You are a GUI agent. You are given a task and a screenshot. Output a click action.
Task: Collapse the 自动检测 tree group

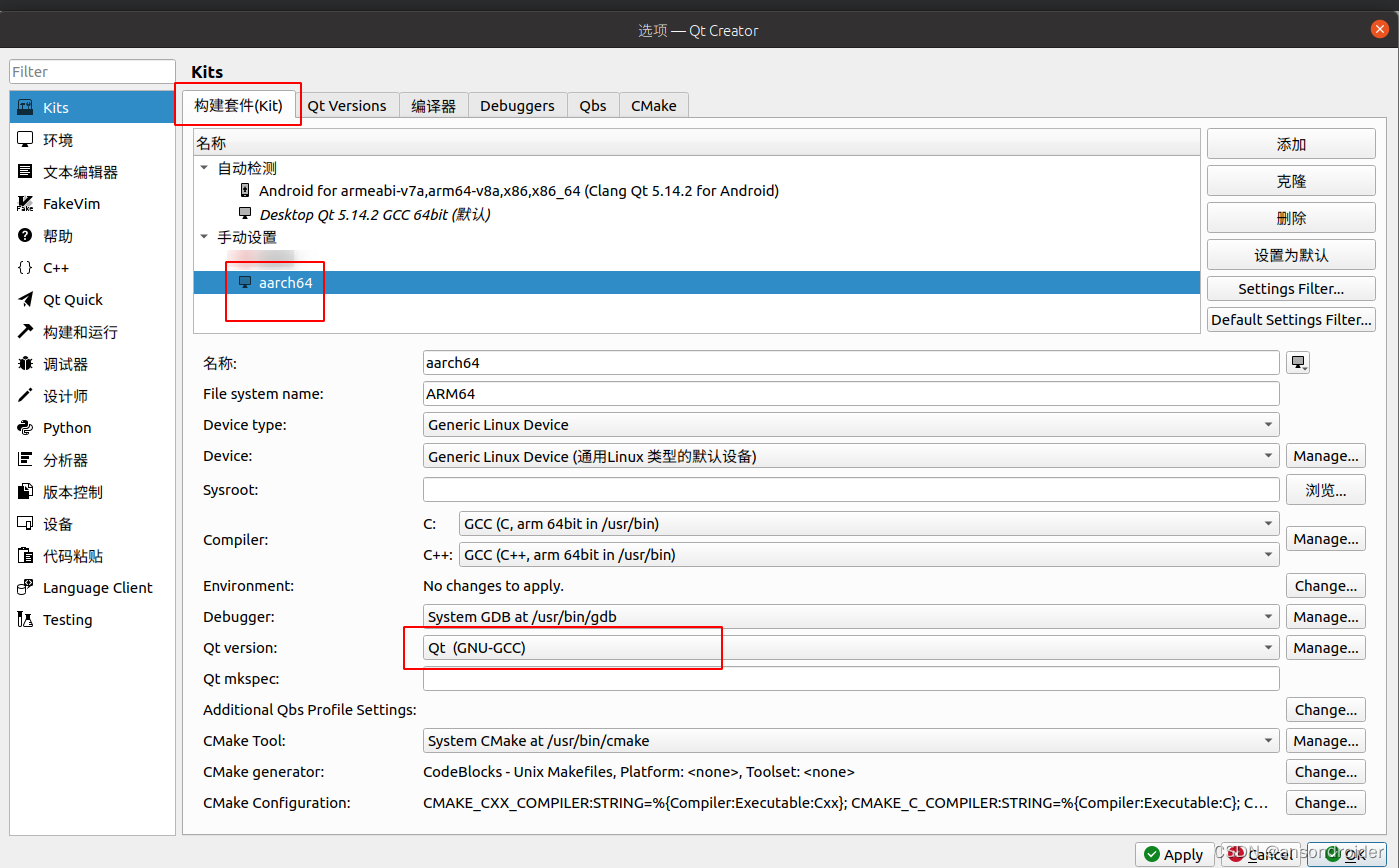(205, 168)
